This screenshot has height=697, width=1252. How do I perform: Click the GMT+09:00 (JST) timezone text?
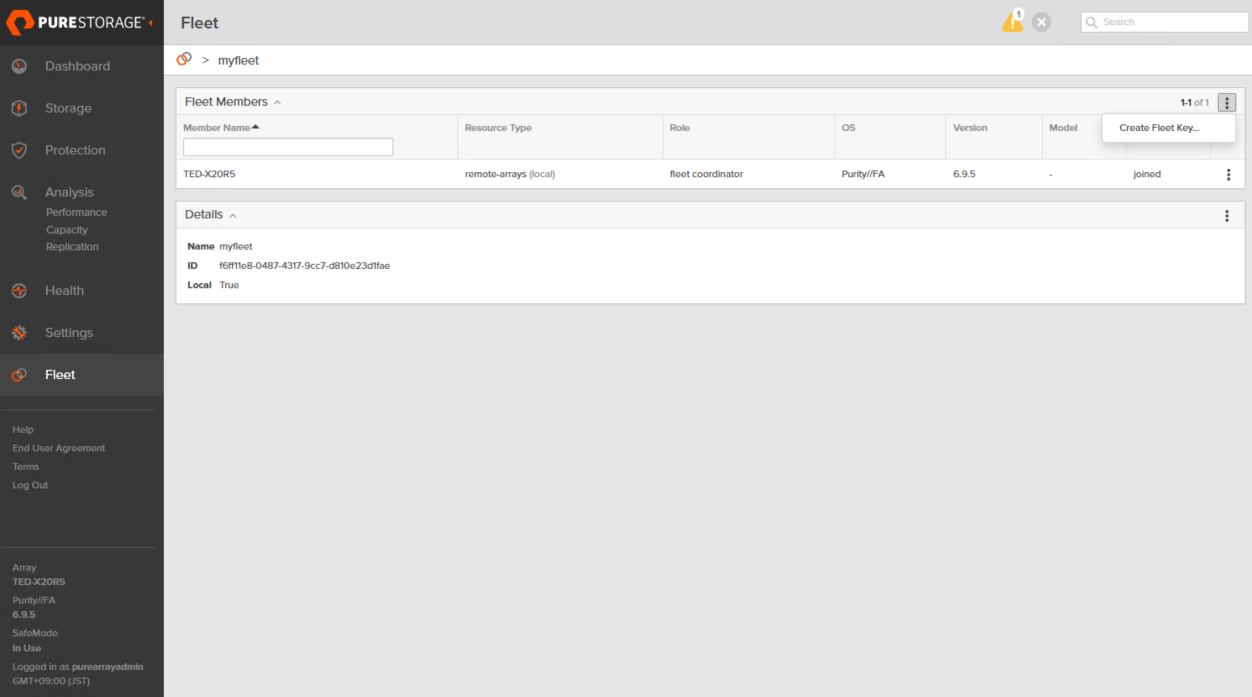click(x=51, y=681)
